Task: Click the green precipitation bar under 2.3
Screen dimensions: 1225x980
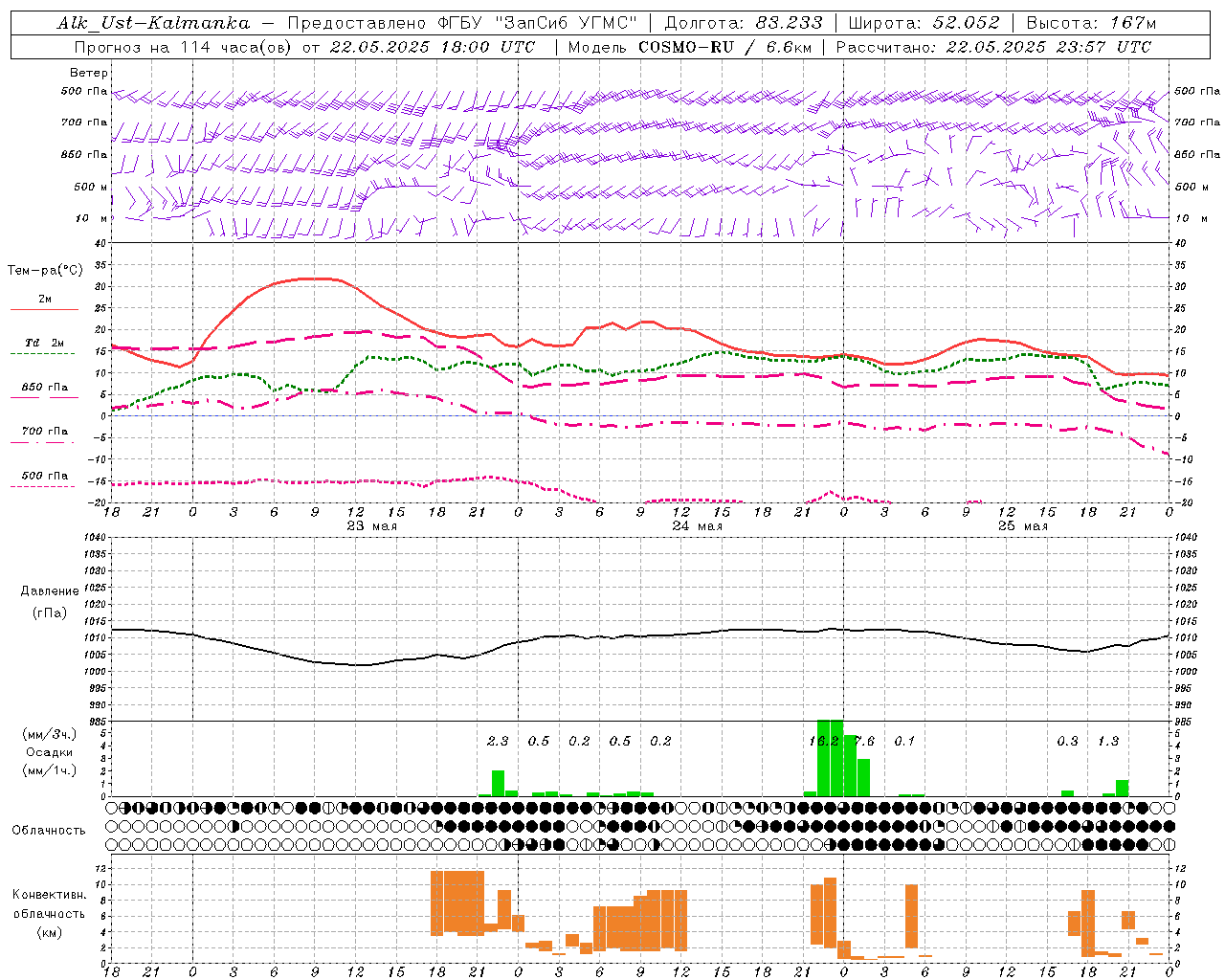Action: [498, 783]
